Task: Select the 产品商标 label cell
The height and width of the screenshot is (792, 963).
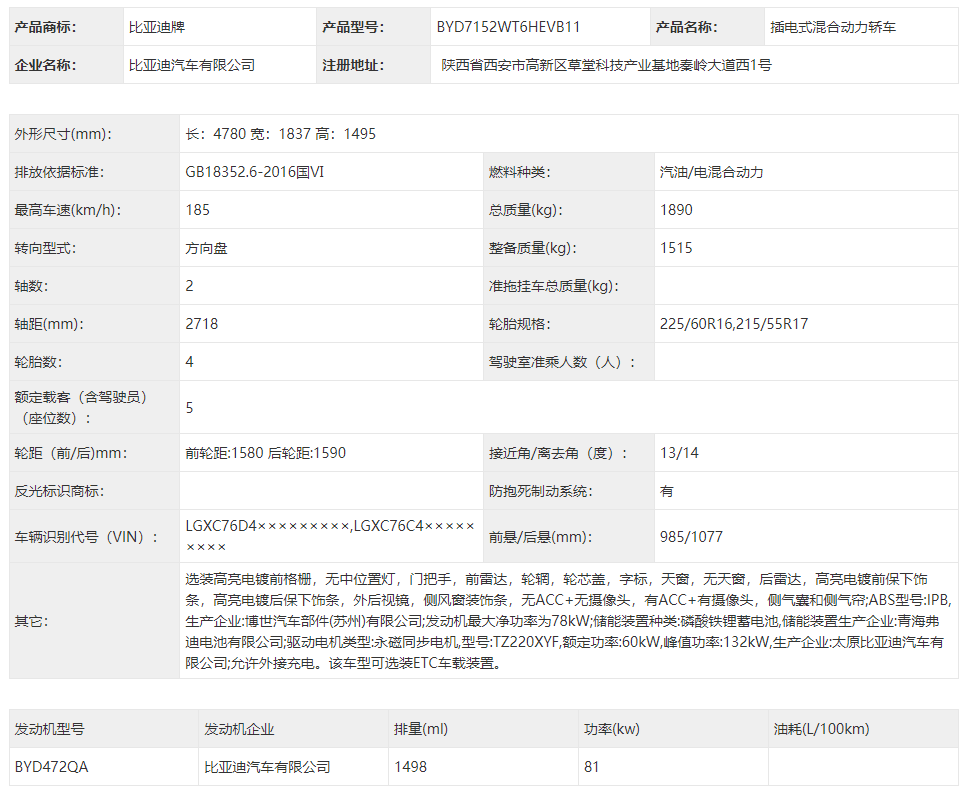Action: (x=66, y=27)
